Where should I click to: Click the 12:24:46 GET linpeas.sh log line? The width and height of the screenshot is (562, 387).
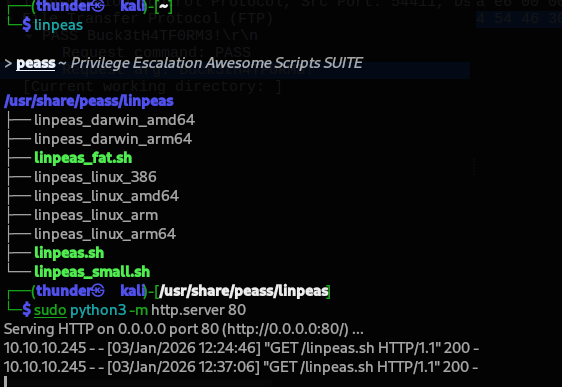pyautogui.click(x=241, y=348)
